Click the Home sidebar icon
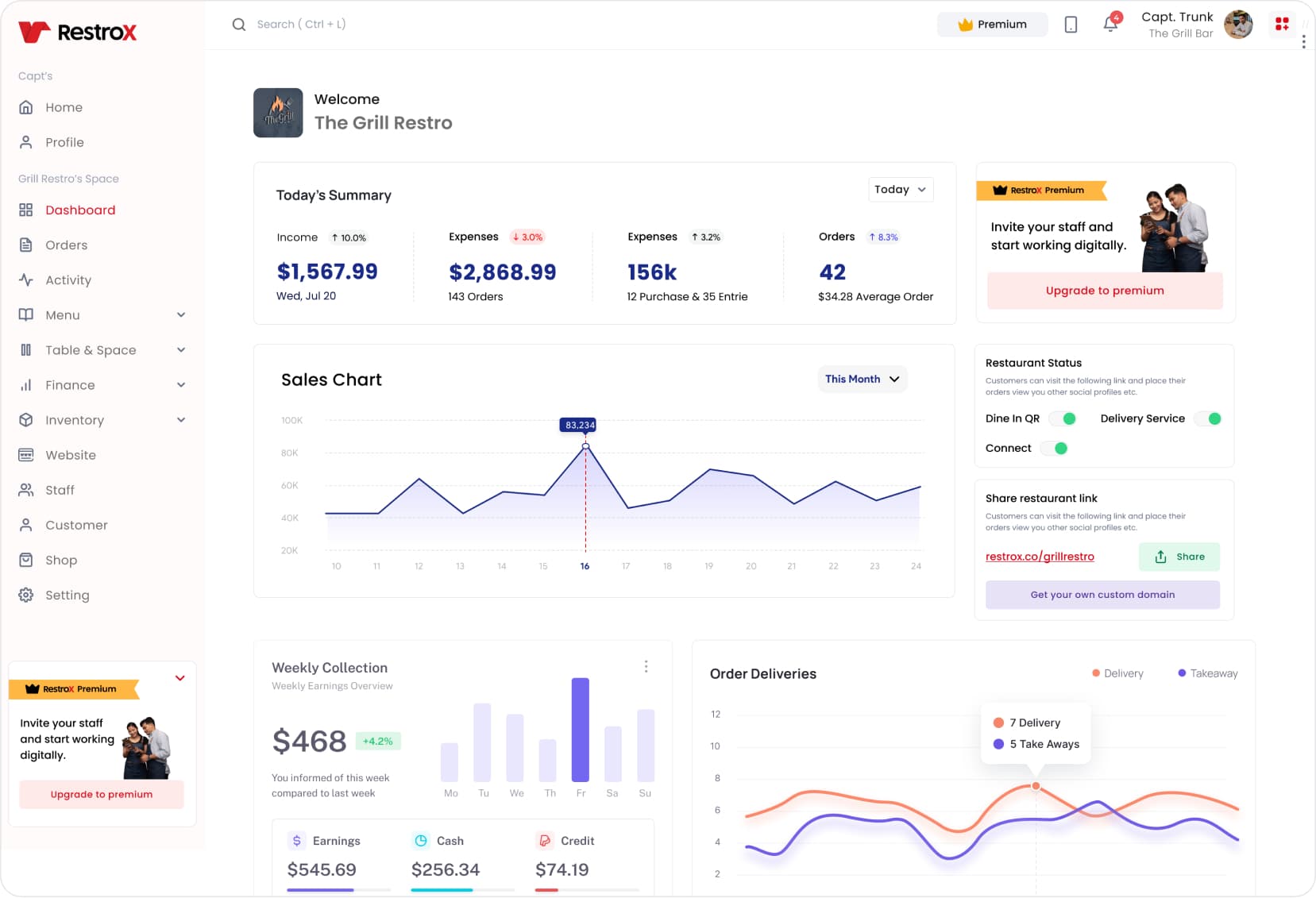1316x898 pixels. [26, 107]
